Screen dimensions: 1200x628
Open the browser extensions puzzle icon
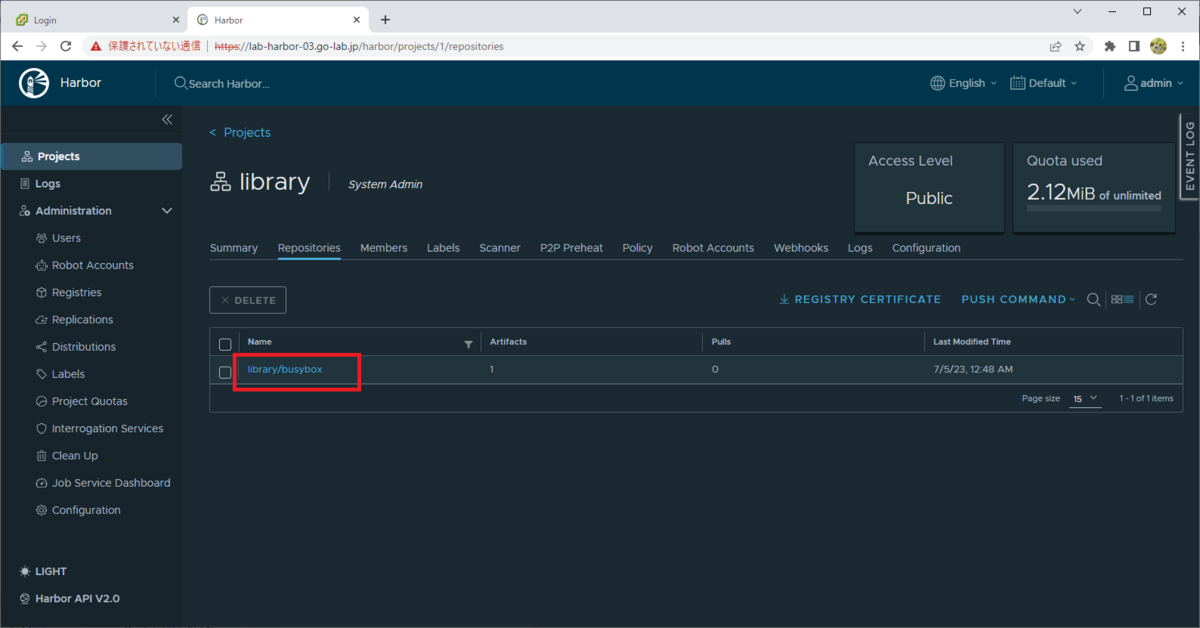pyautogui.click(x=1110, y=46)
